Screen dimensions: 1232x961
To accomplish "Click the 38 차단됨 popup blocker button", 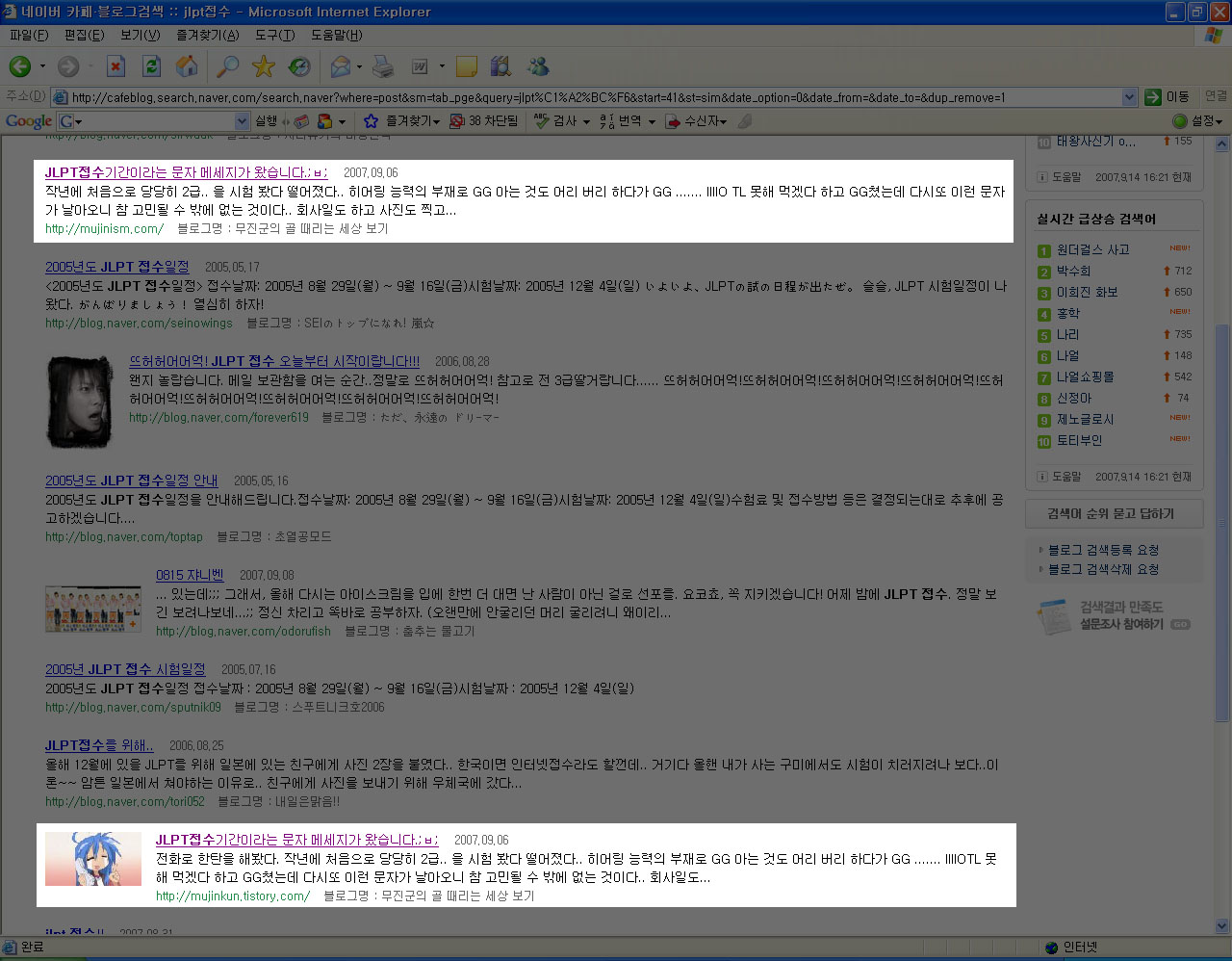I will coord(484,121).
